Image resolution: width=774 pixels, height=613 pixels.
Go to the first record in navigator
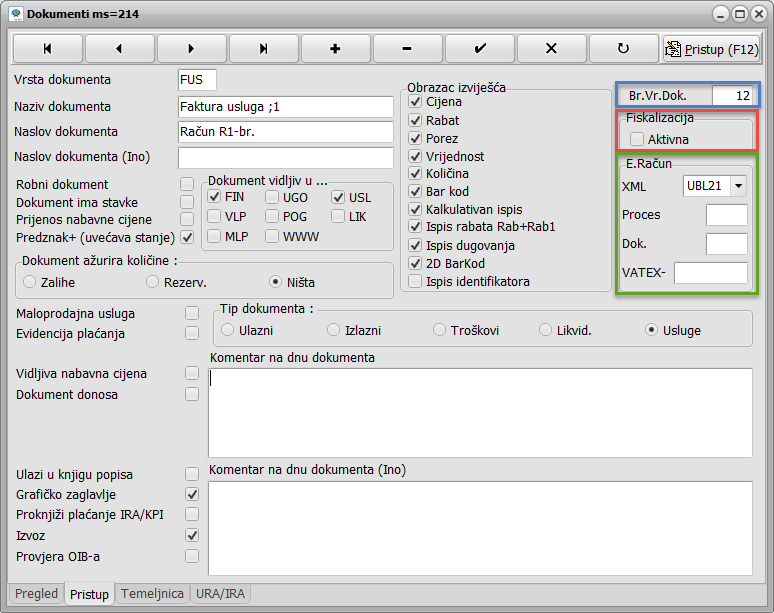[x=47, y=48]
